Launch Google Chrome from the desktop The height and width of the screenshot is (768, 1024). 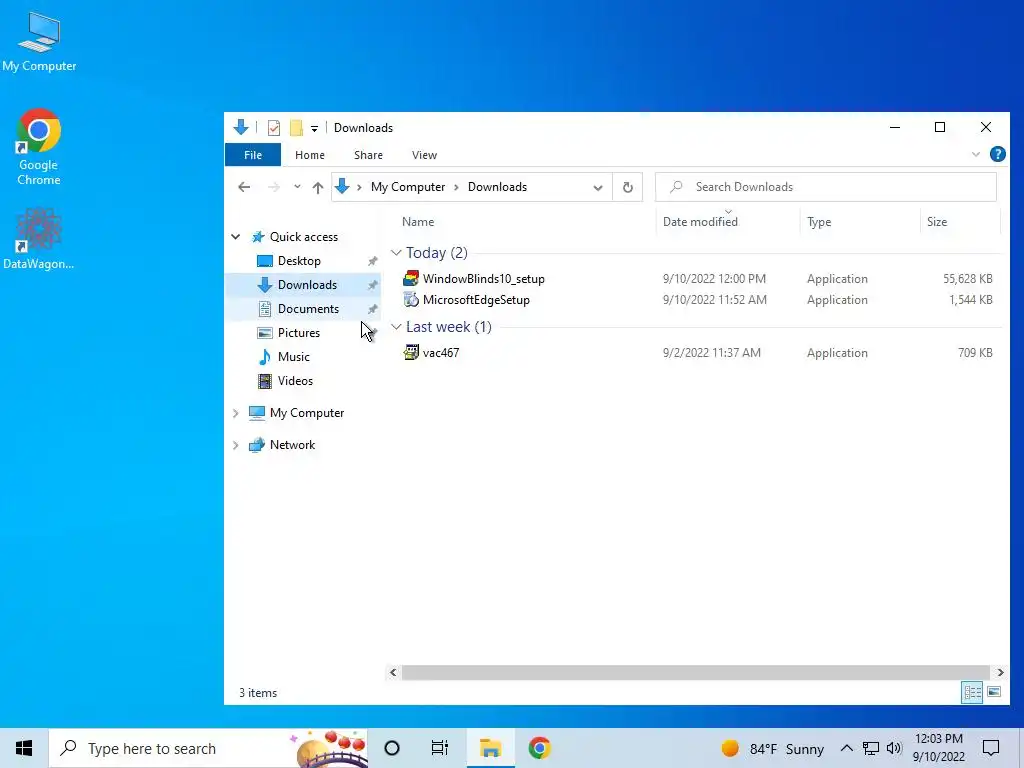[x=39, y=148]
